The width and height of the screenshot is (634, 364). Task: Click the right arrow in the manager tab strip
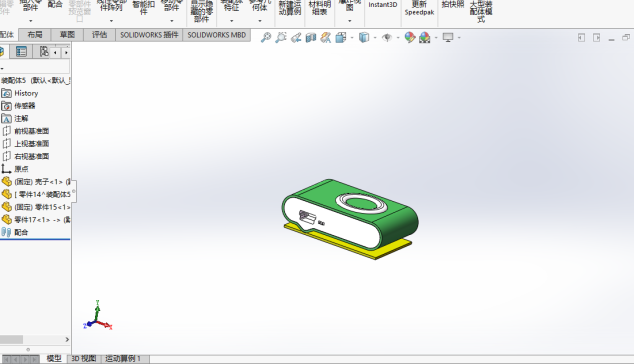(x=66, y=52)
